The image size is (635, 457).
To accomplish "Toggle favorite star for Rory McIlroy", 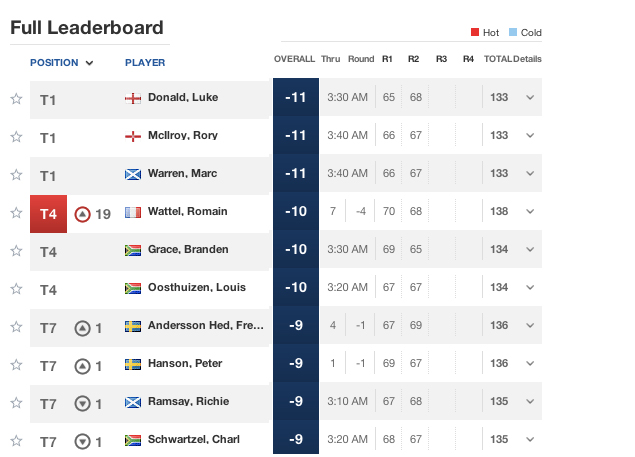I will 16,137.
